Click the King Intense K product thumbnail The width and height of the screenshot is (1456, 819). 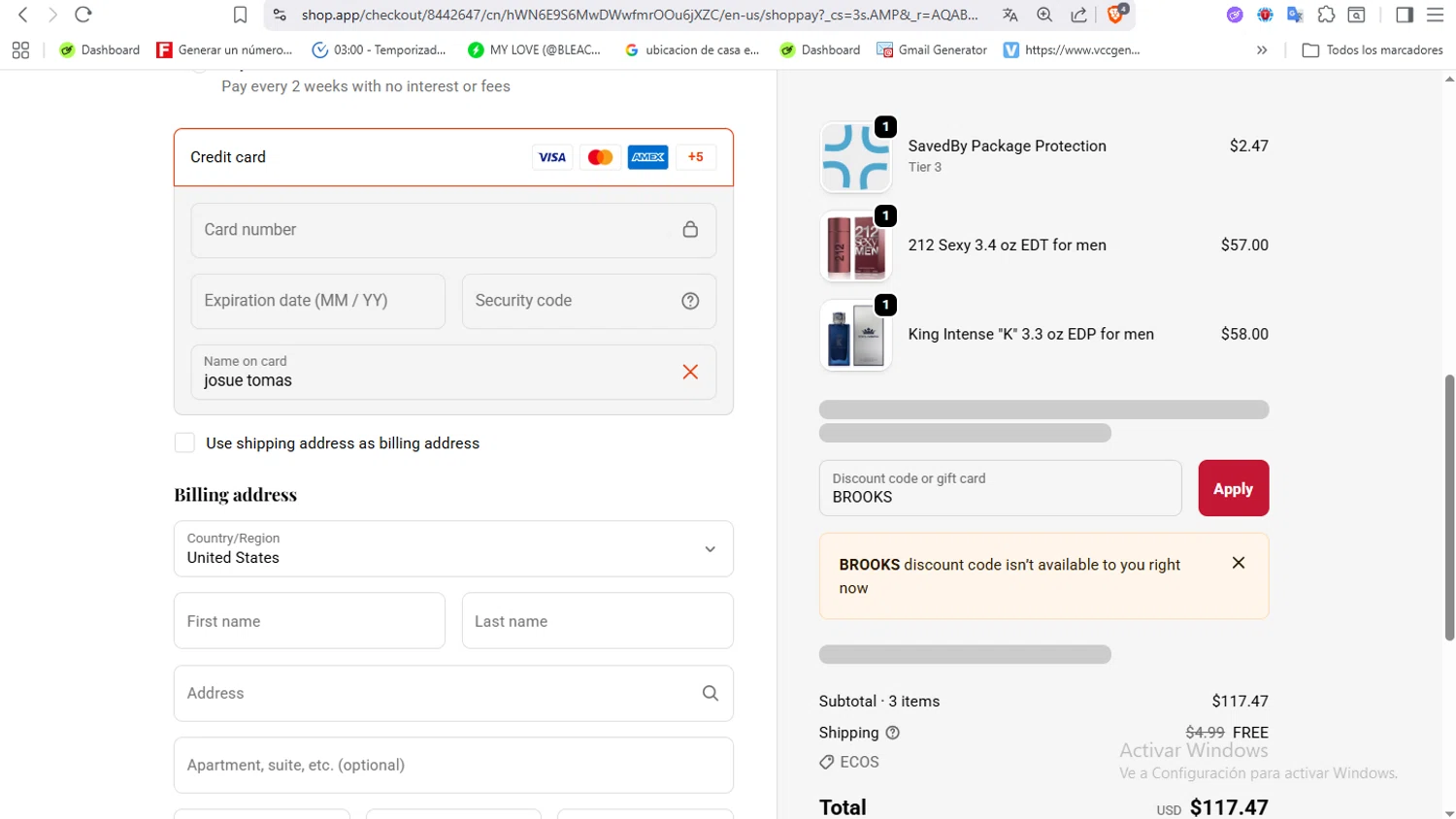pos(855,335)
